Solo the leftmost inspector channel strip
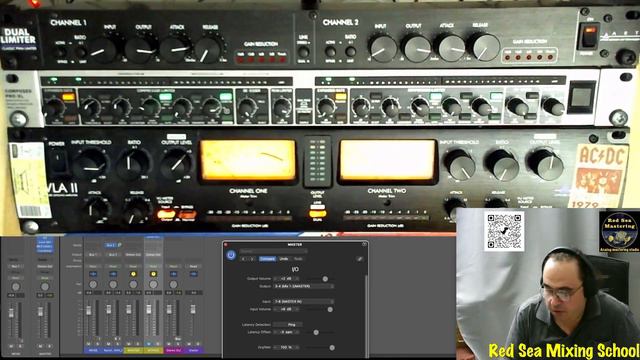 click(20, 346)
